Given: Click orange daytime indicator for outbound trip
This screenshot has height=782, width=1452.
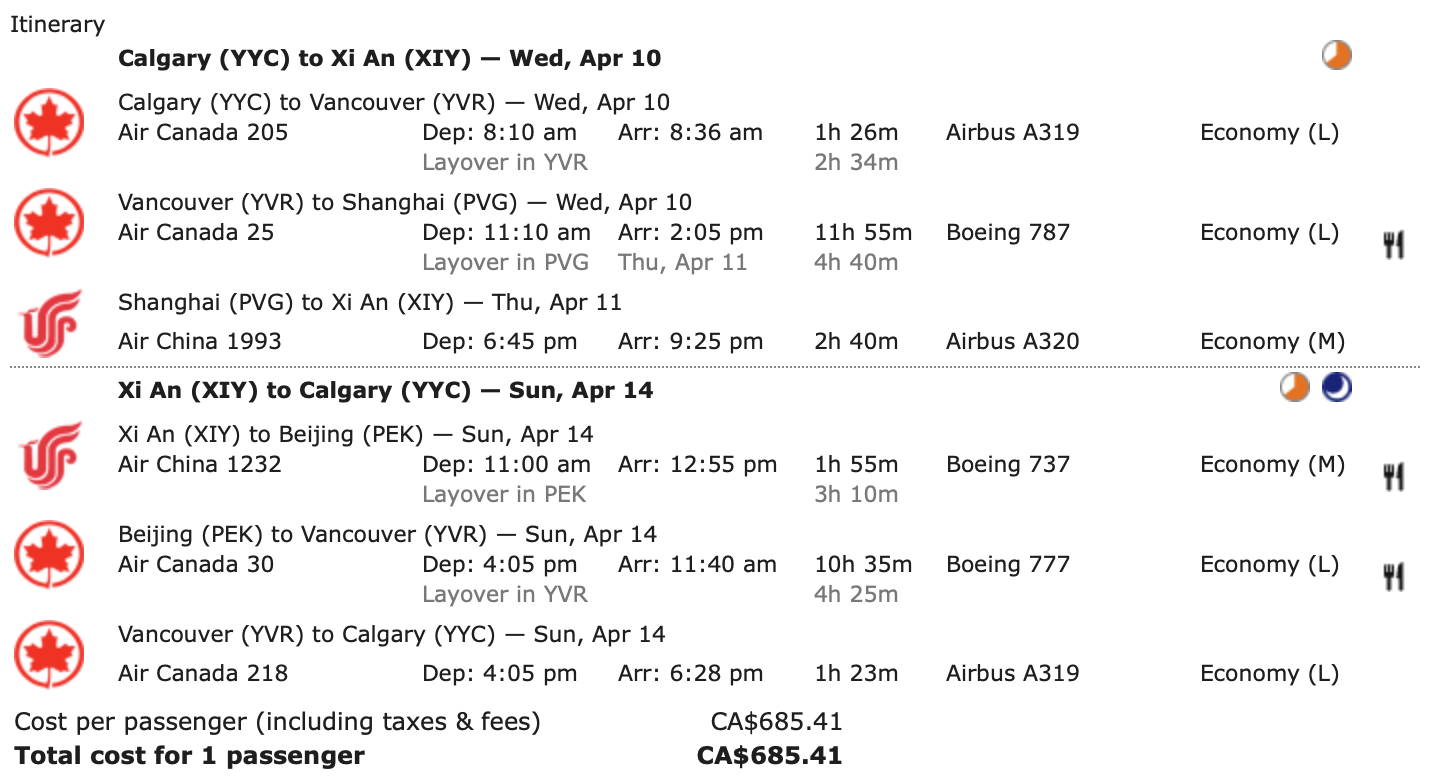Looking at the screenshot, I should pyautogui.click(x=1336, y=55).
